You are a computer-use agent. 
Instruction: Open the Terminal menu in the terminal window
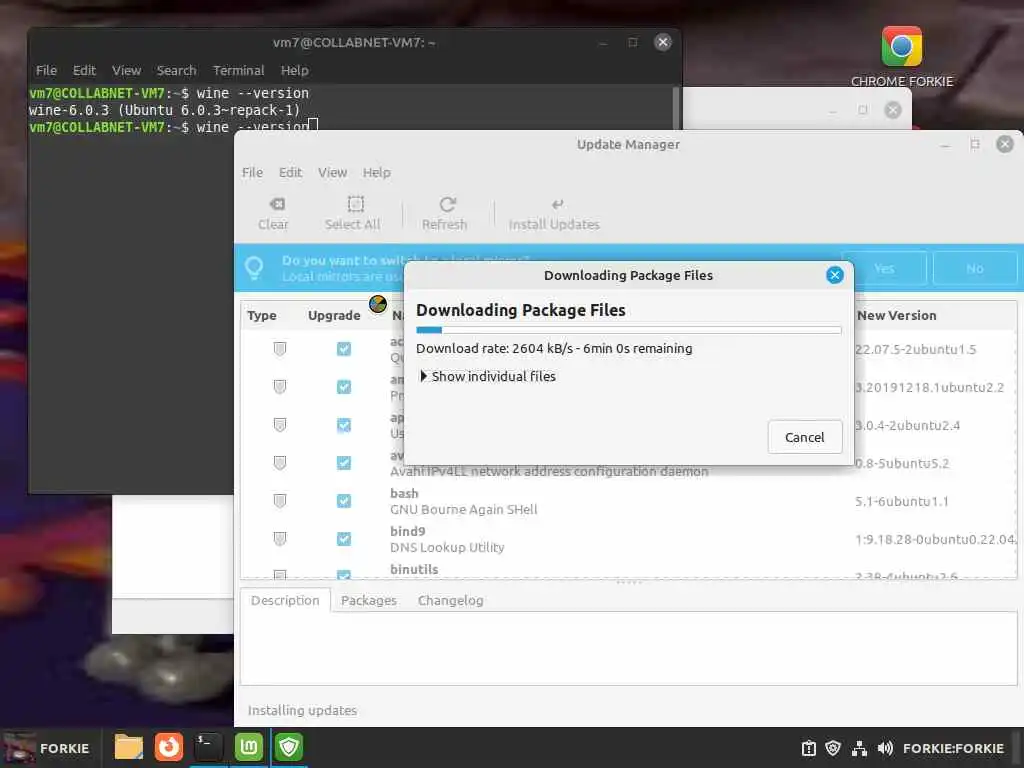238,71
